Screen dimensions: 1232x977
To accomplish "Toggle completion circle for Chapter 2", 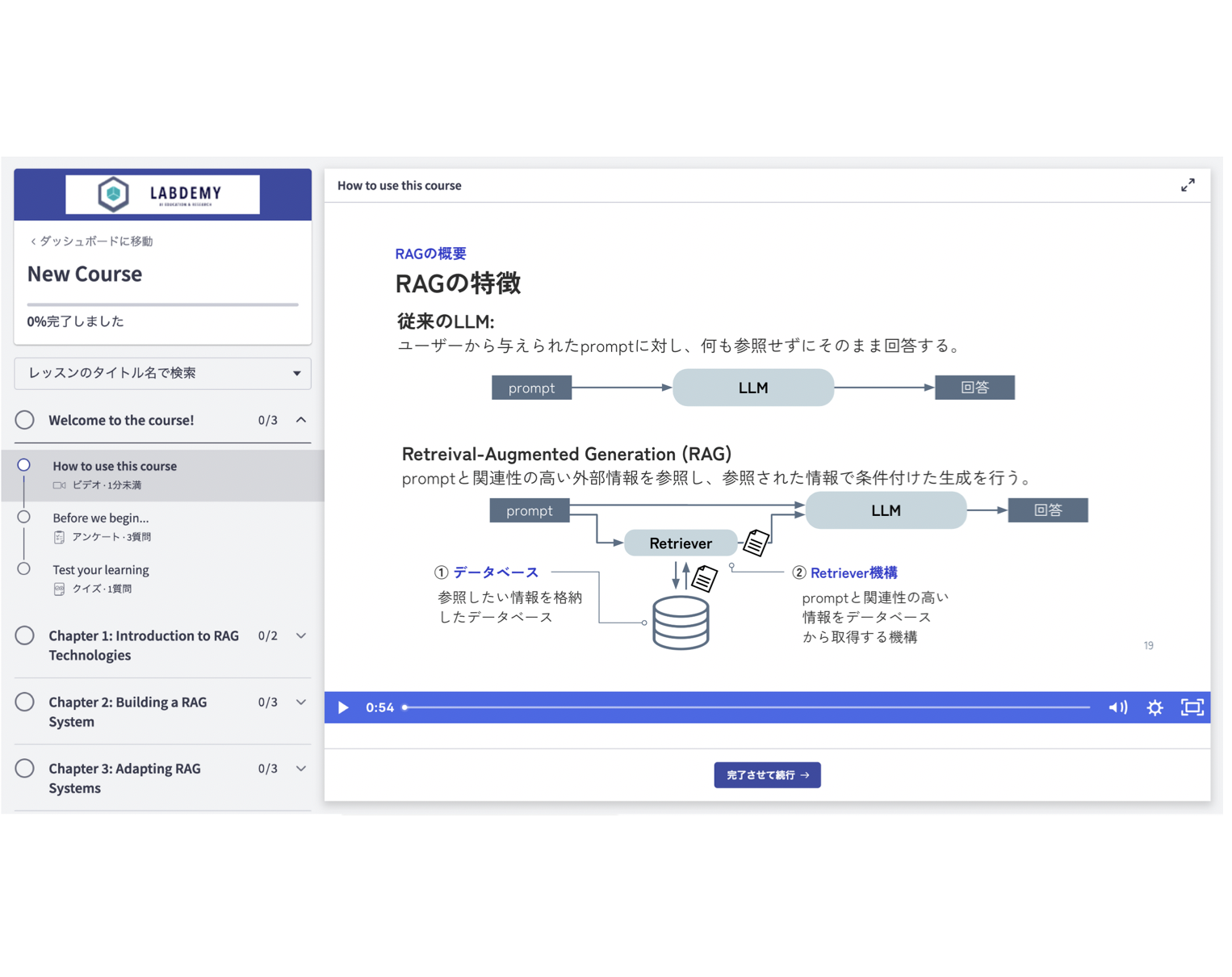I will coord(25,702).
